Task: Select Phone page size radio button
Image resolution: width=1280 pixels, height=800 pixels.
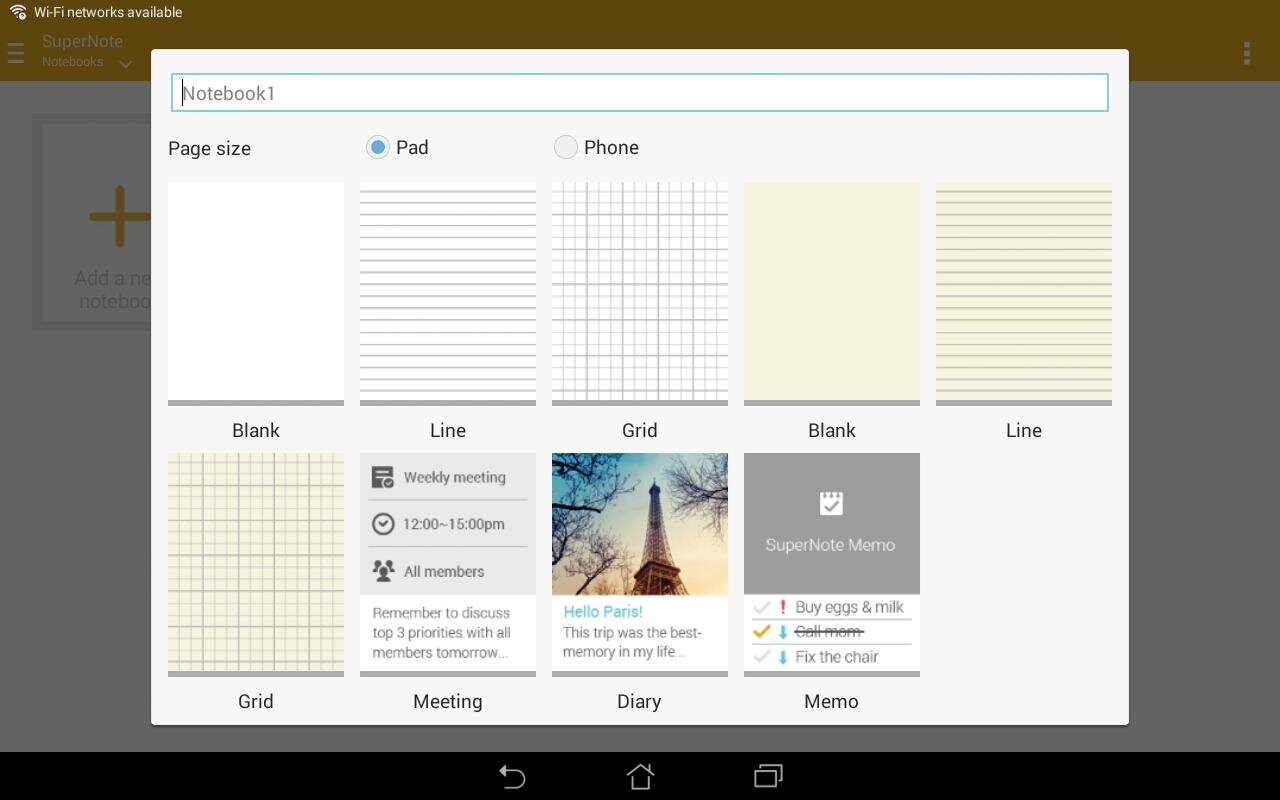Action: point(566,147)
